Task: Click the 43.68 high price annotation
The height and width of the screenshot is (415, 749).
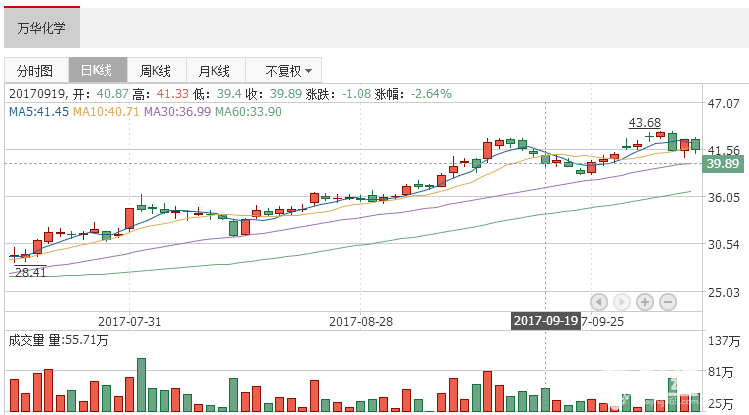Action: point(644,123)
